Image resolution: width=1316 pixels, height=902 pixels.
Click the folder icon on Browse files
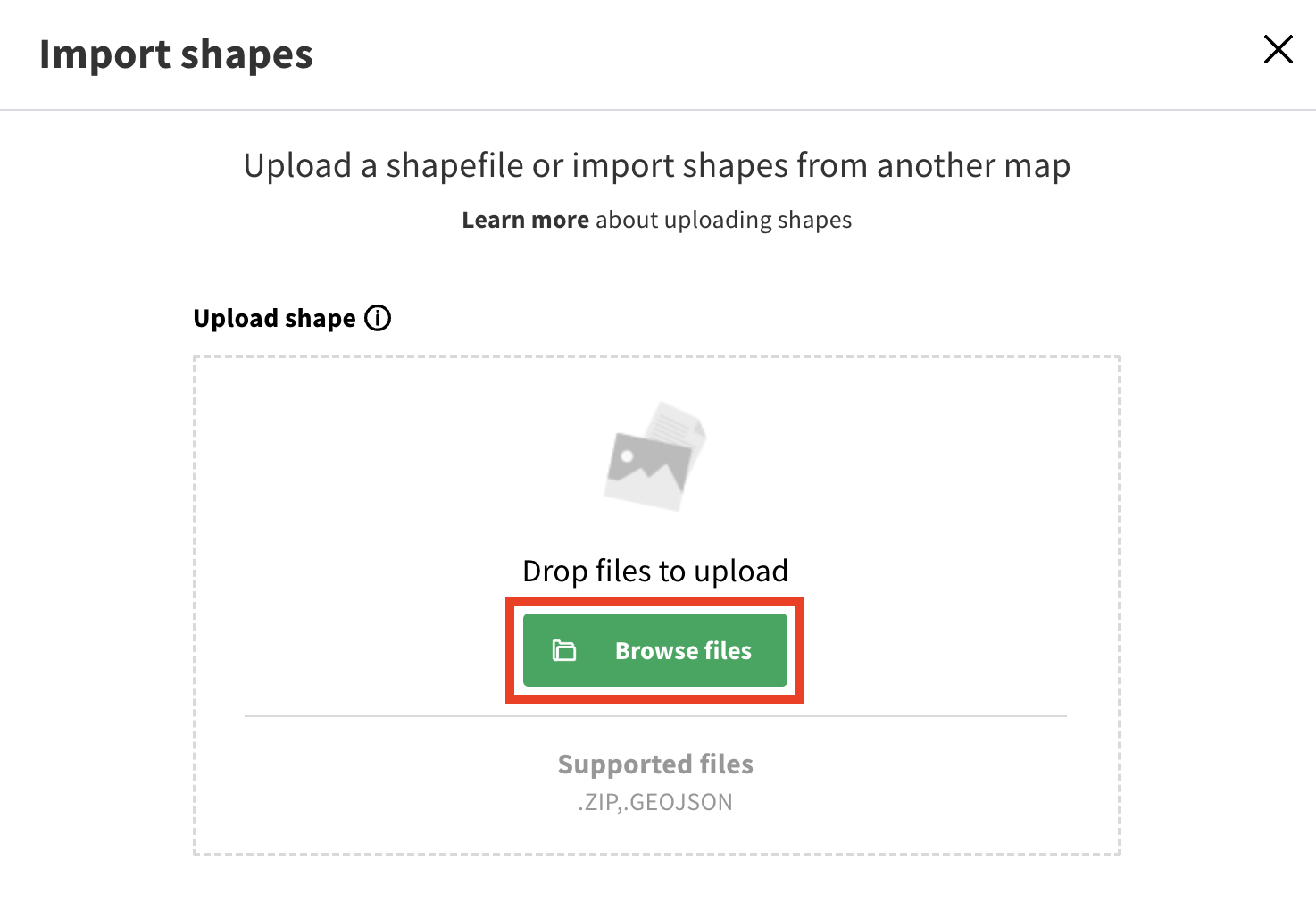click(564, 650)
